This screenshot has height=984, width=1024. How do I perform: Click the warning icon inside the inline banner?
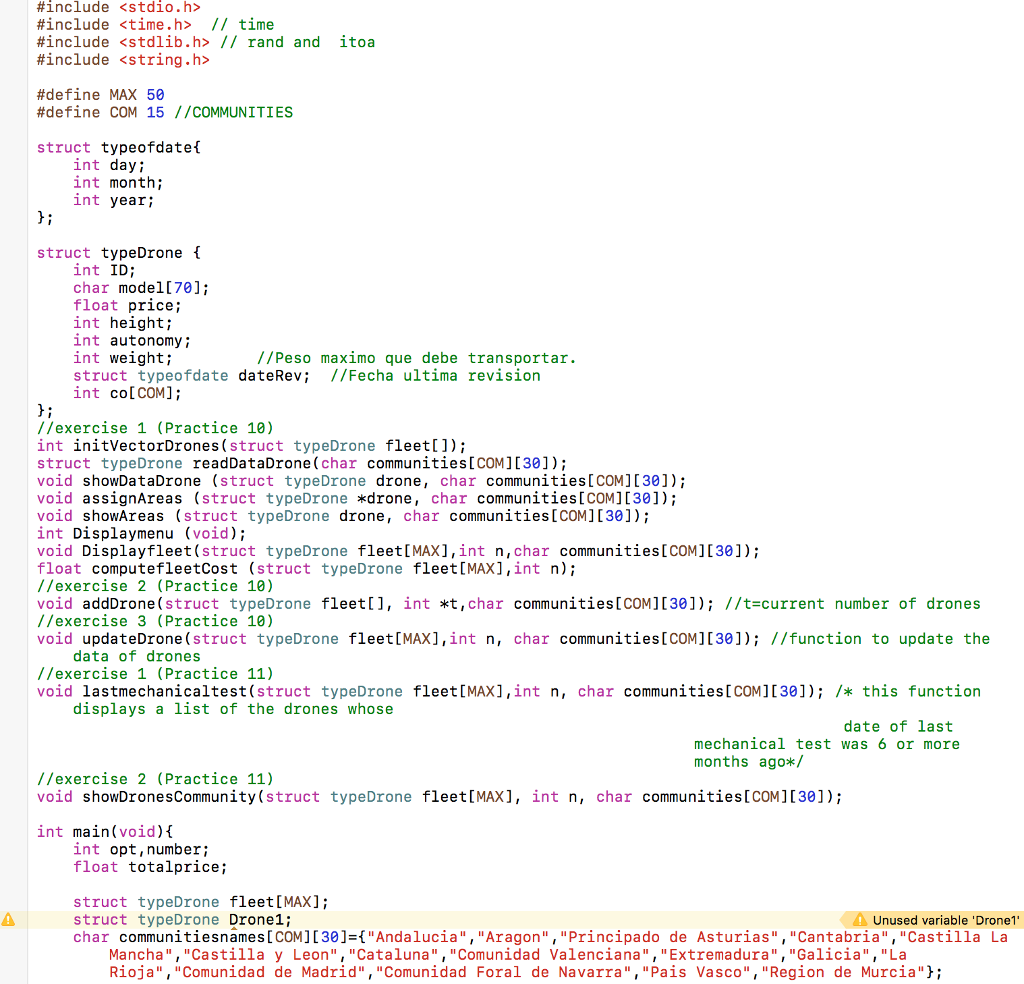pos(860,920)
